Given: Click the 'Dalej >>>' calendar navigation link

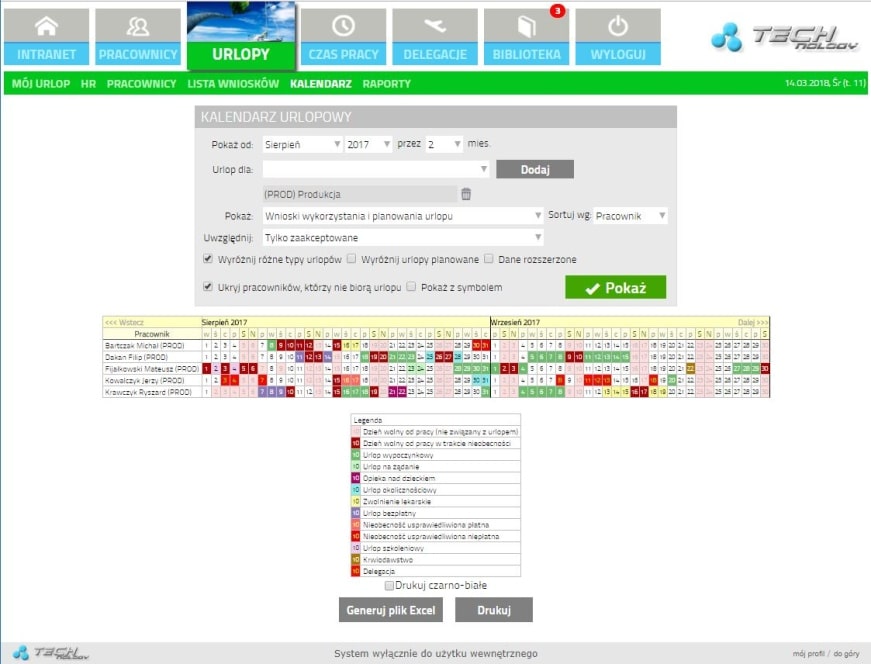Looking at the screenshot, I should point(752,323).
